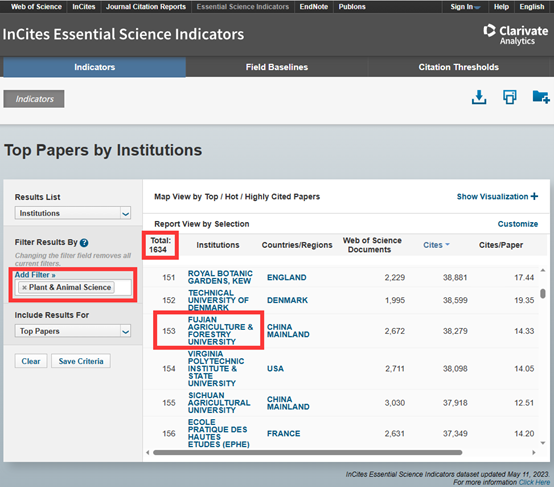This screenshot has height=487, width=554.
Task: Click the Save Criteria button
Action: tap(81, 361)
